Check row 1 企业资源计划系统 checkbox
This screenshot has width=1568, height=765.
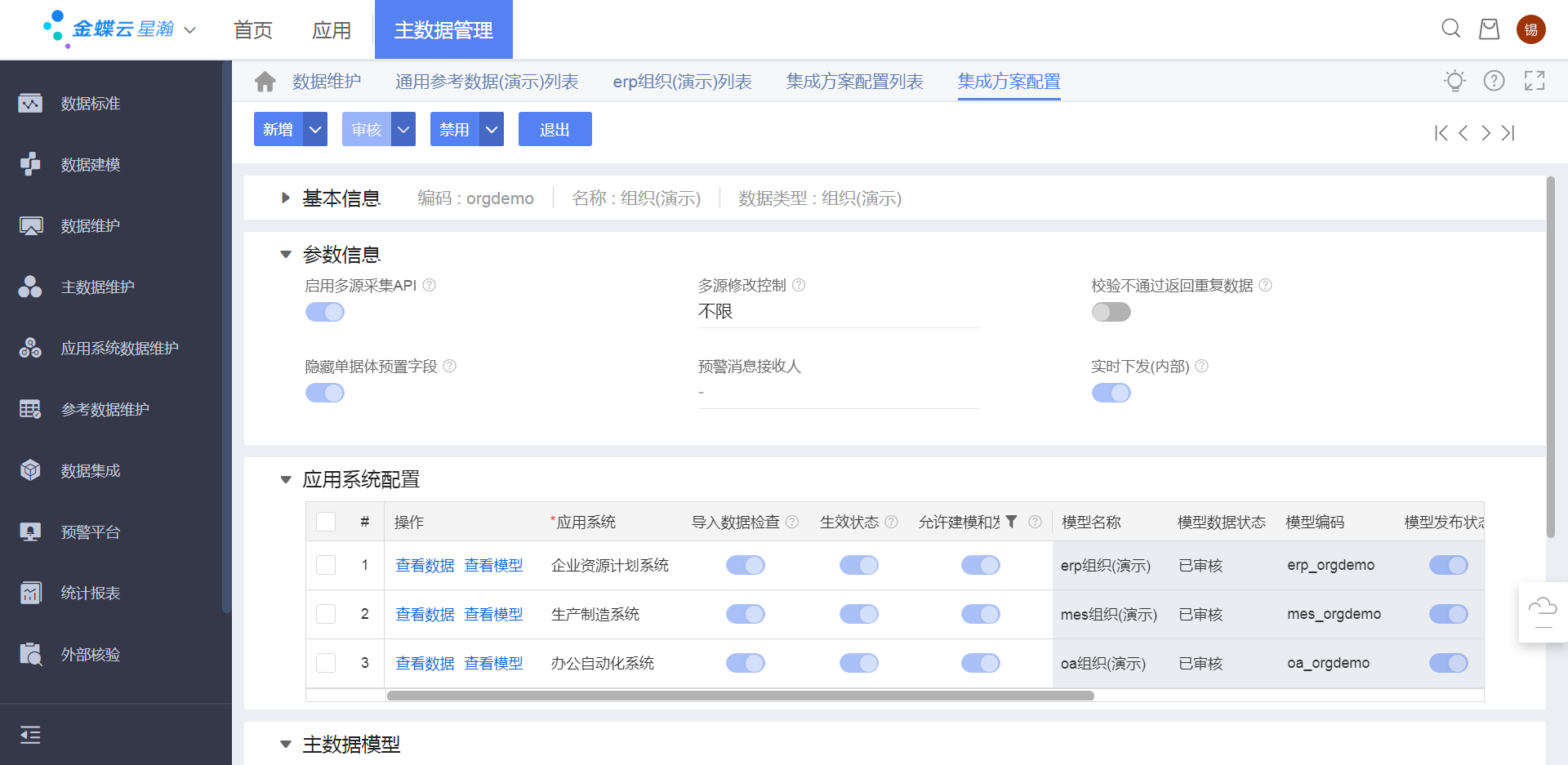click(326, 565)
